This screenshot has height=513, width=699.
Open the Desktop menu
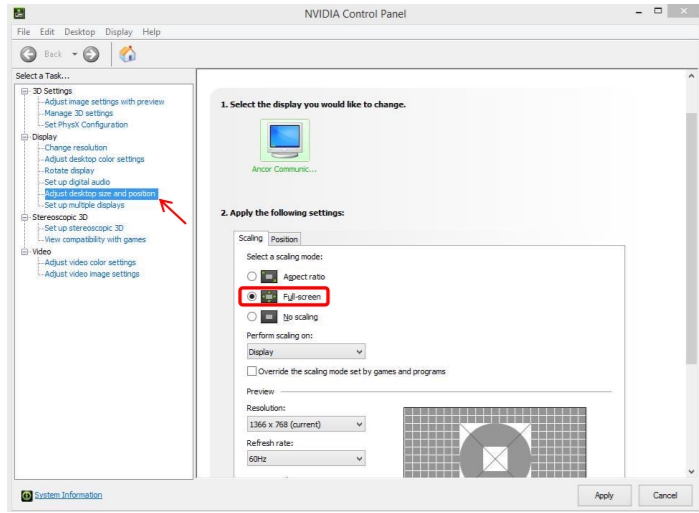80,32
